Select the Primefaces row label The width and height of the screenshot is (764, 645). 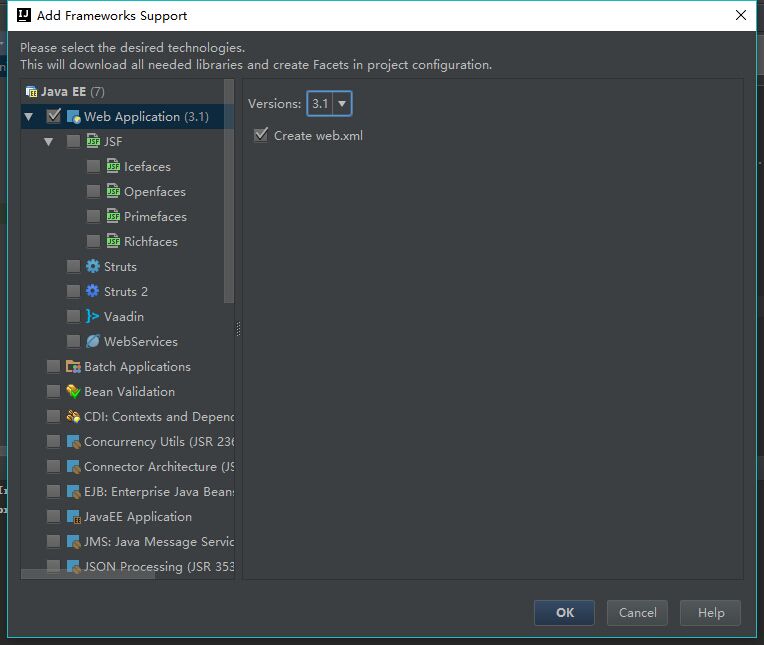155,217
